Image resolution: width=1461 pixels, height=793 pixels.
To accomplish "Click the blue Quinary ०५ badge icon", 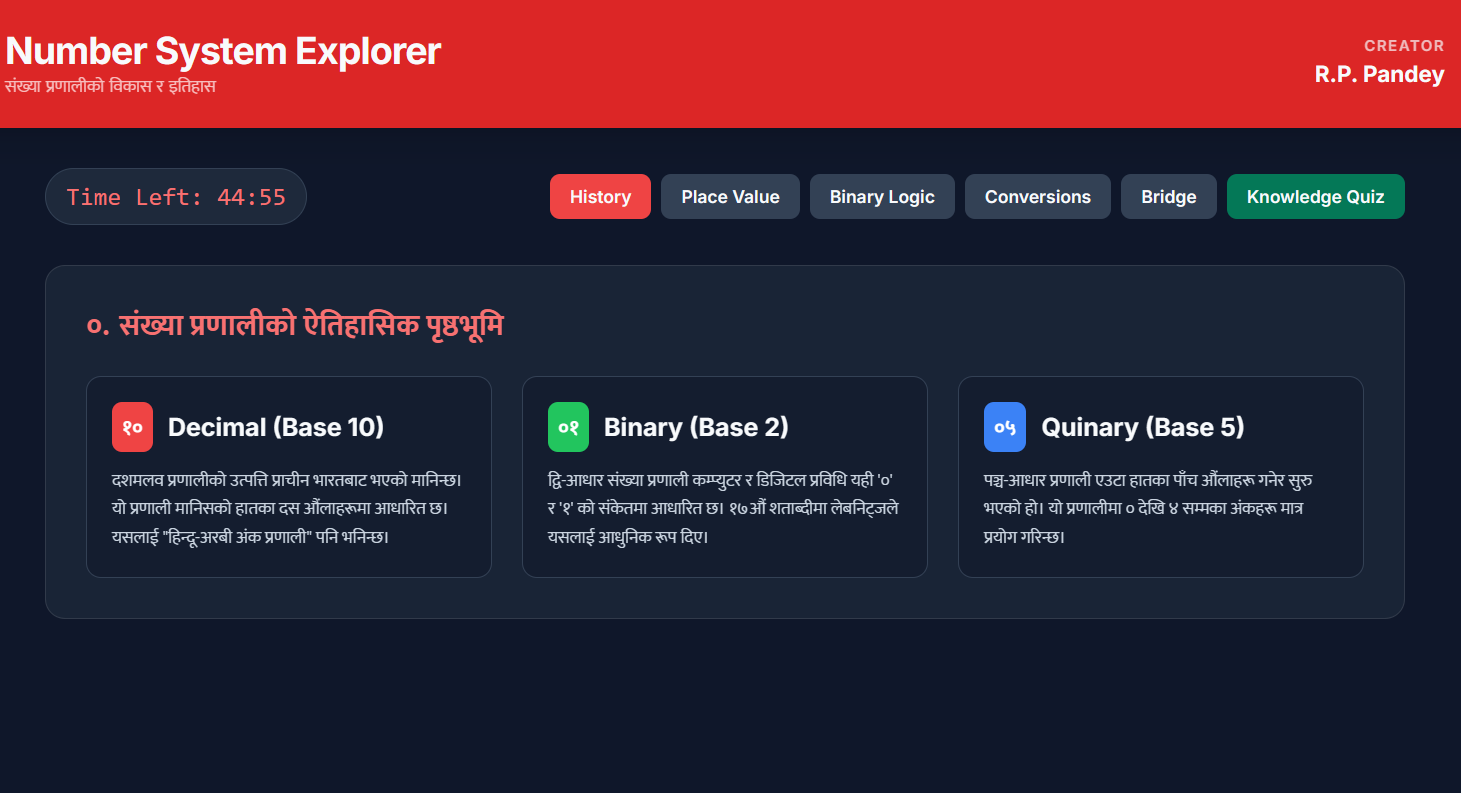I will pos(1004,427).
